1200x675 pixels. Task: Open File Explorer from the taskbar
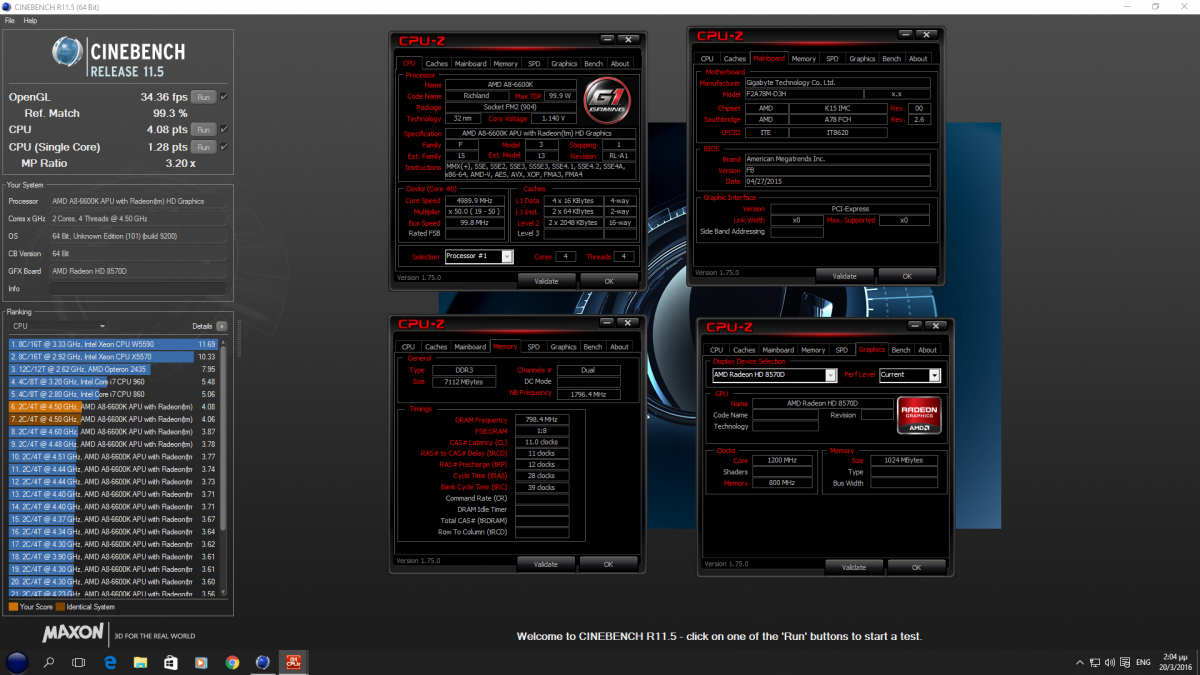pos(140,662)
